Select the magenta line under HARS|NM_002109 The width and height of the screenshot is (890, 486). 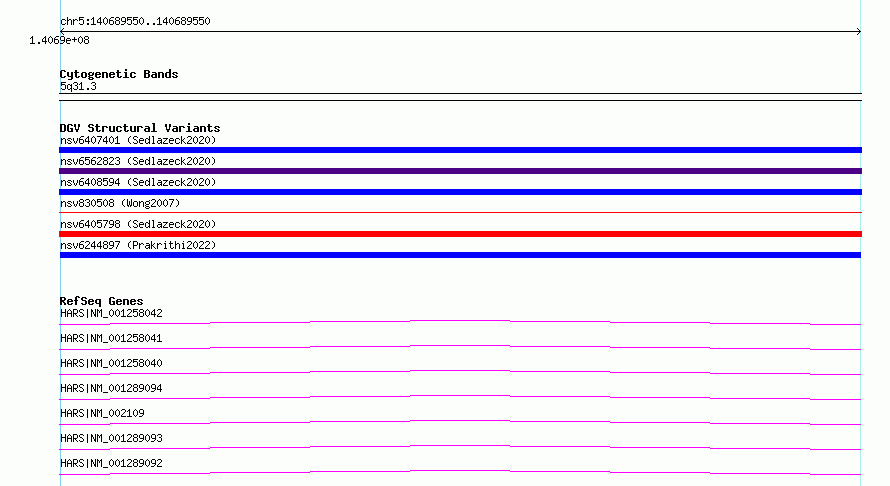coord(460,422)
